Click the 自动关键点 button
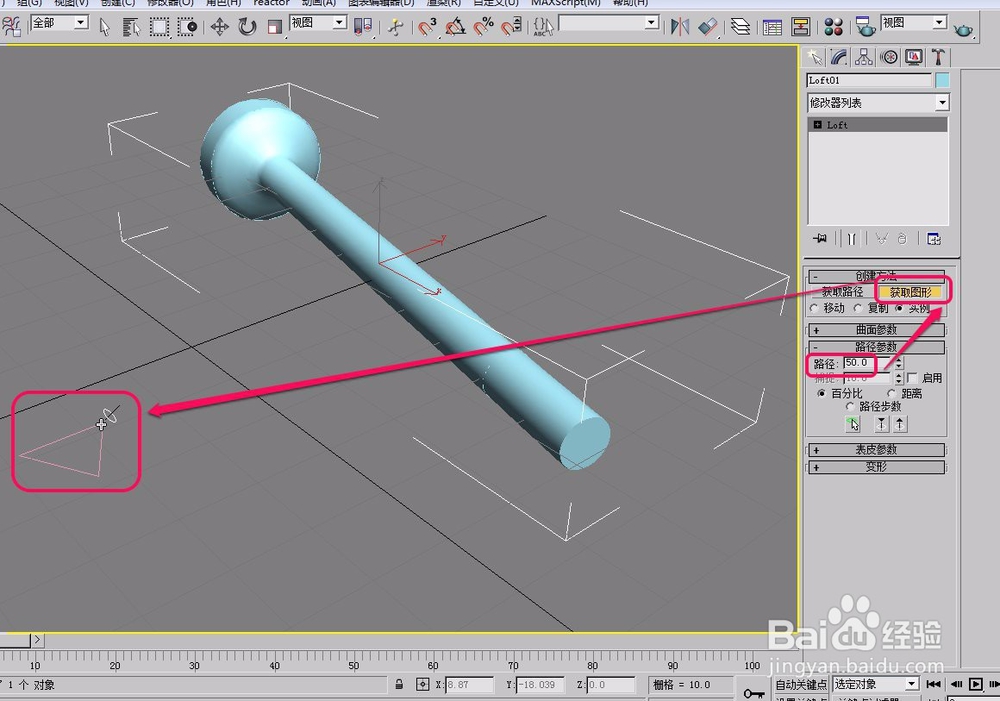This screenshot has width=1000, height=701. 800,684
